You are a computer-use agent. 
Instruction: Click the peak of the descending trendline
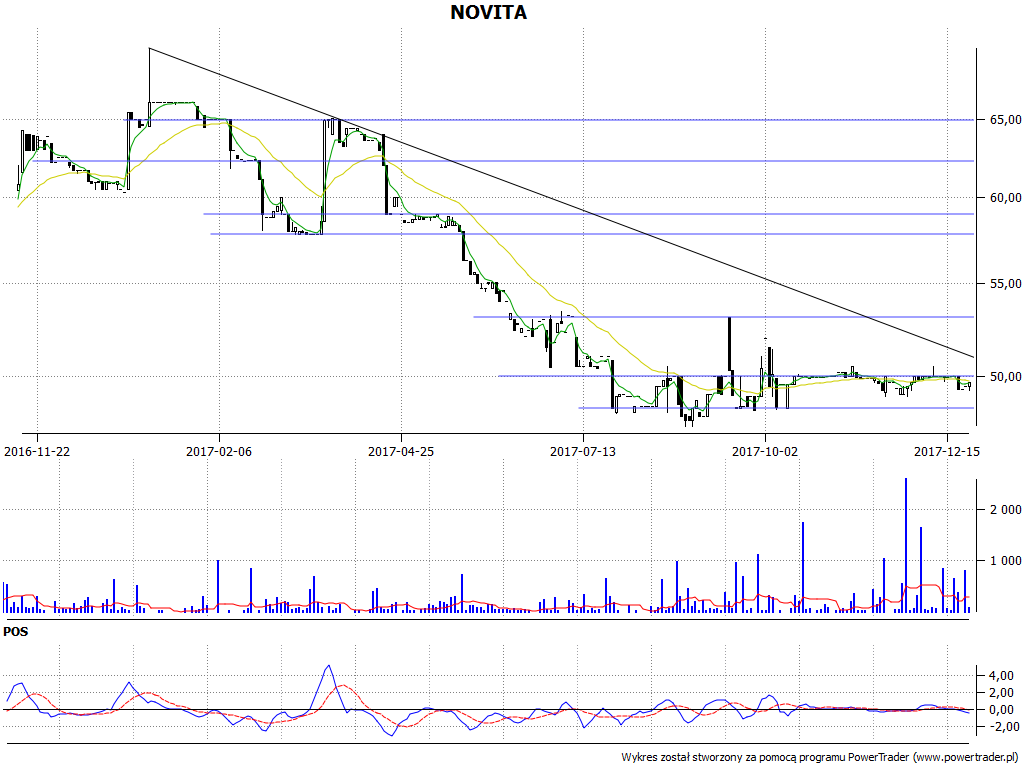(150, 48)
